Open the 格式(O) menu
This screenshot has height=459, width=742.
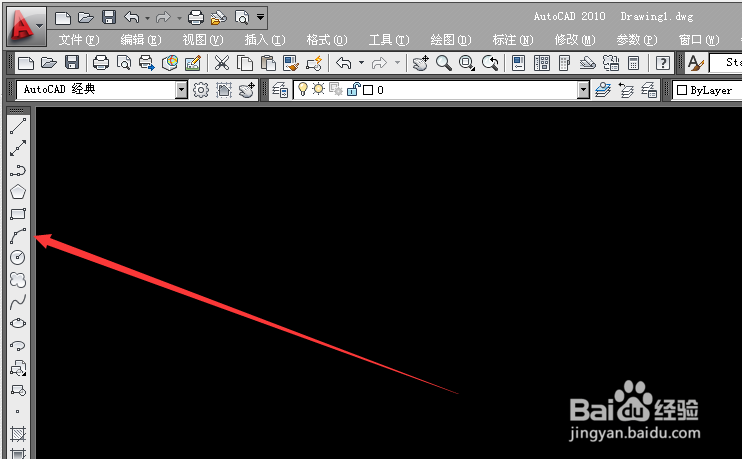pos(327,40)
